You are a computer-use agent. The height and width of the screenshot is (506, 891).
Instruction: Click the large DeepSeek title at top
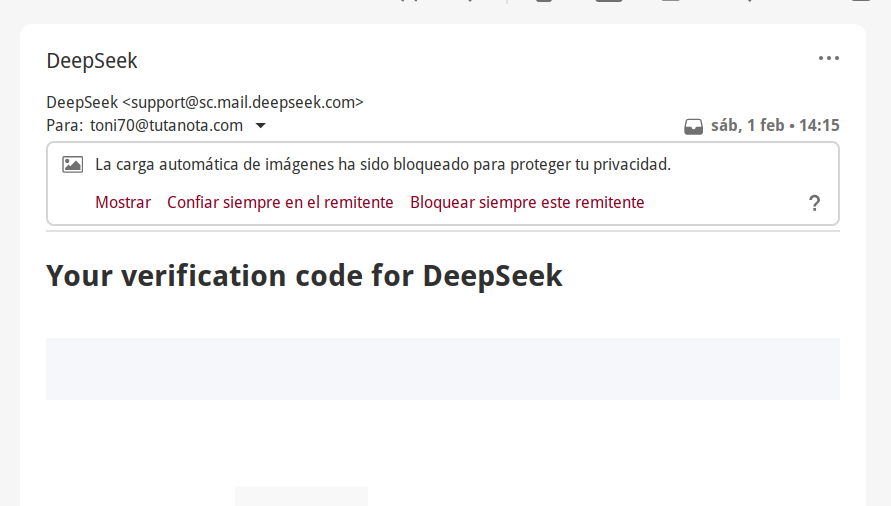pyautogui.click(x=92, y=61)
